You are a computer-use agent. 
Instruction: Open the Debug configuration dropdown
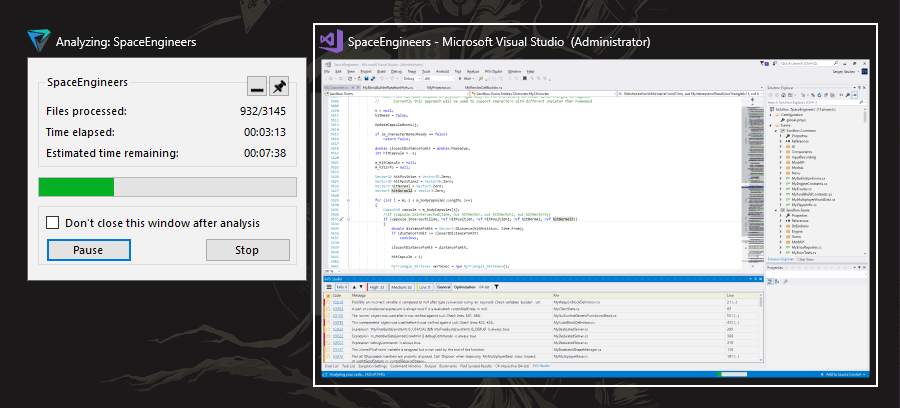tap(412, 79)
